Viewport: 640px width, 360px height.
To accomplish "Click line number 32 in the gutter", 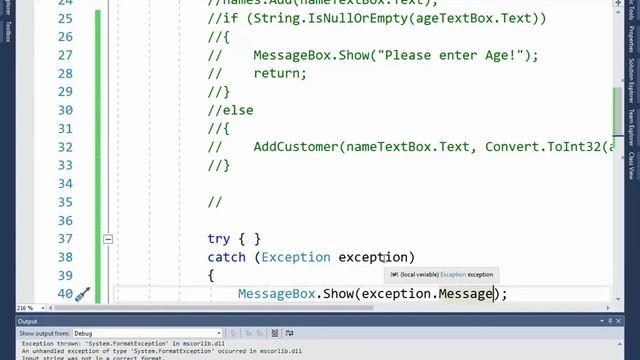I will coord(65,147).
